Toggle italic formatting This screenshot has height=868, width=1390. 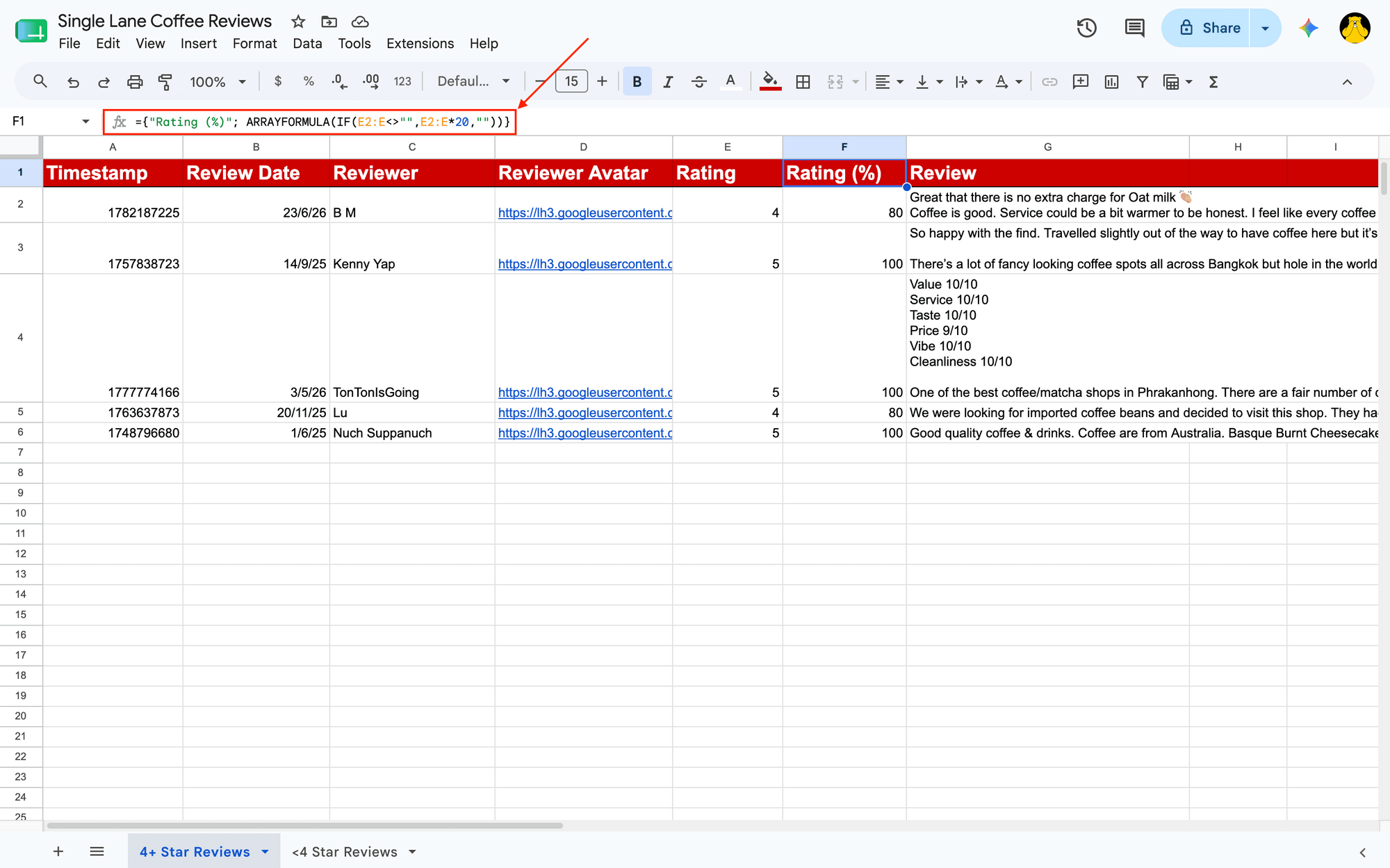pyautogui.click(x=668, y=82)
